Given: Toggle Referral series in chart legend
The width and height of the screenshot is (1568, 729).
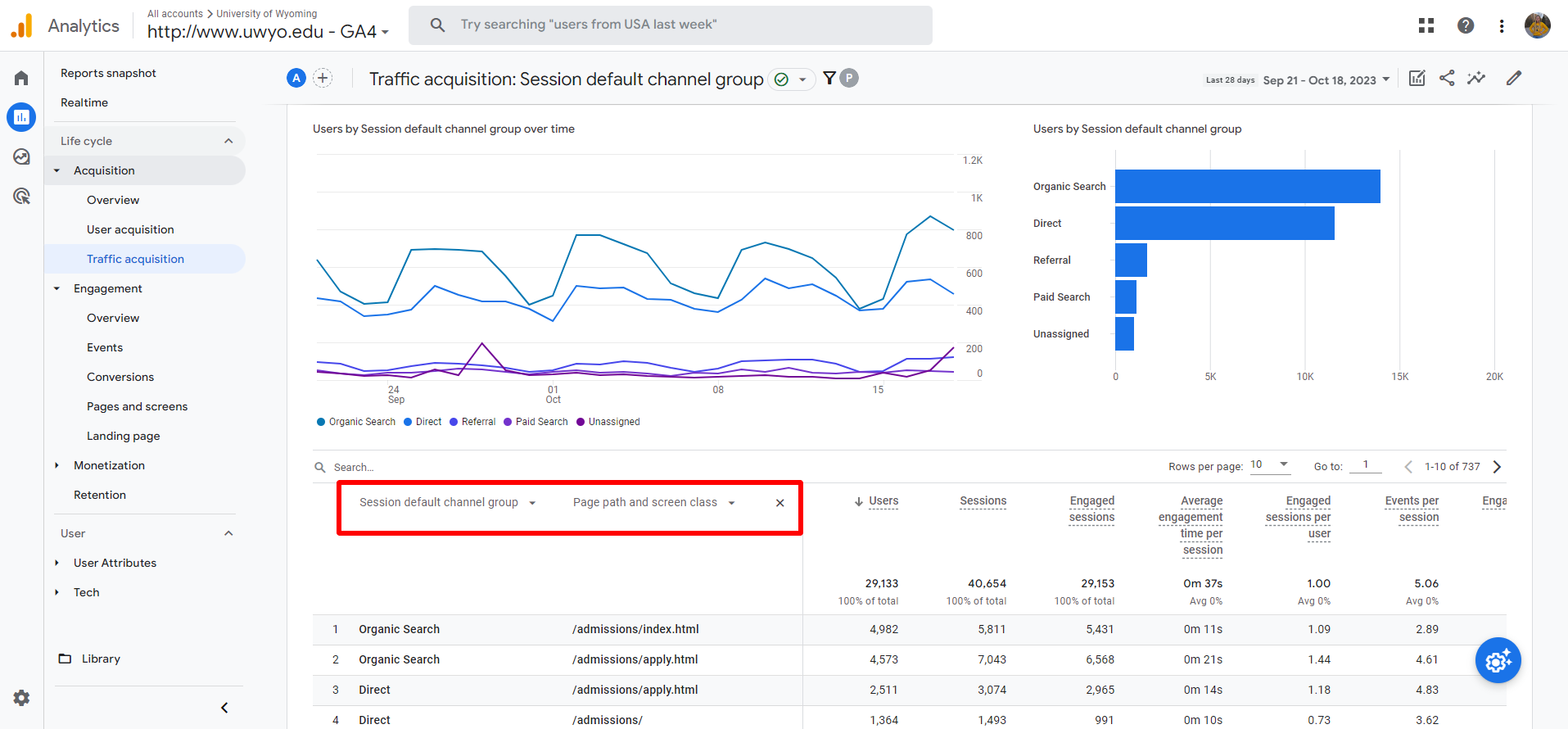Looking at the screenshot, I should (472, 422).
